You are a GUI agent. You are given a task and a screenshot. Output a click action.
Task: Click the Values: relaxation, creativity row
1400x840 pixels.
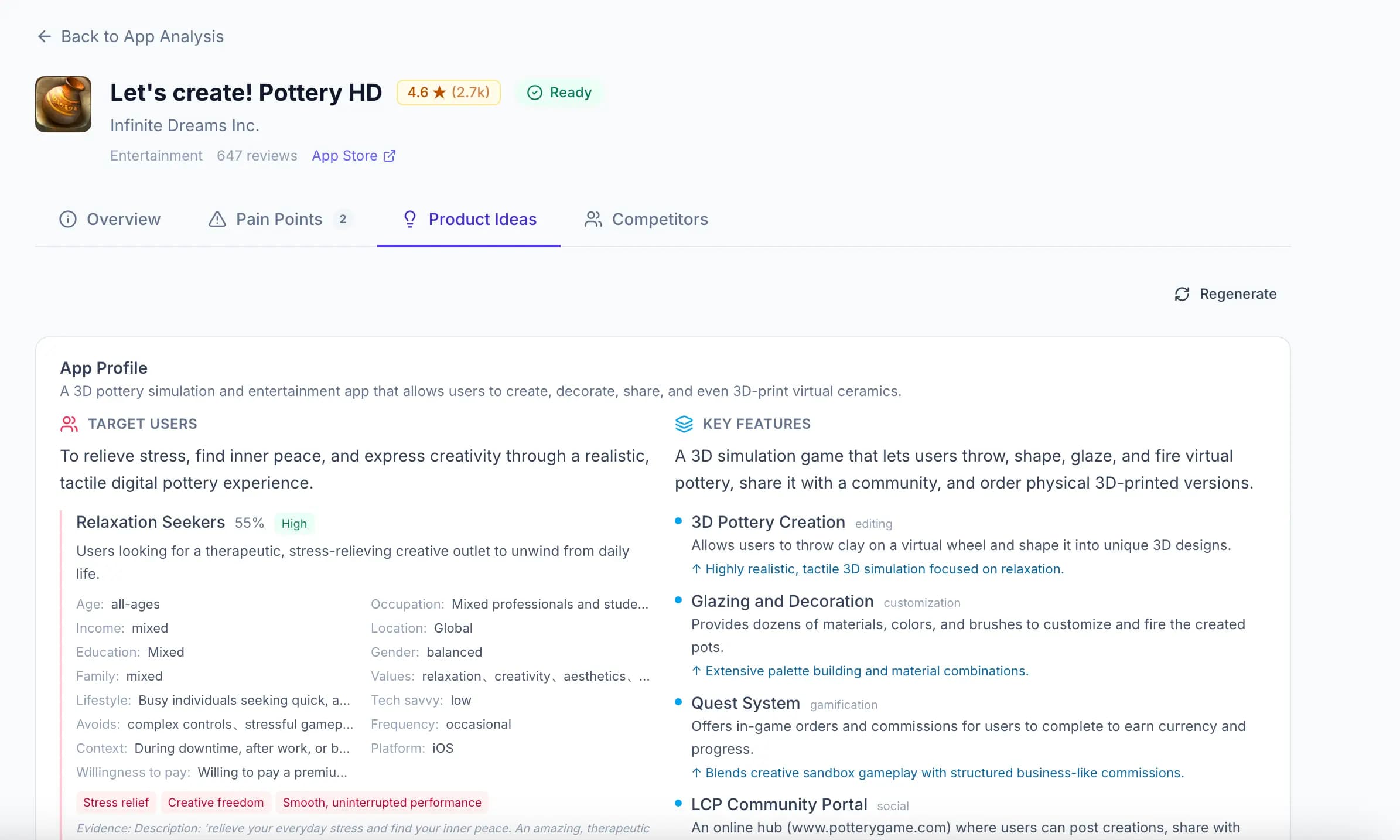coord(510,676)
